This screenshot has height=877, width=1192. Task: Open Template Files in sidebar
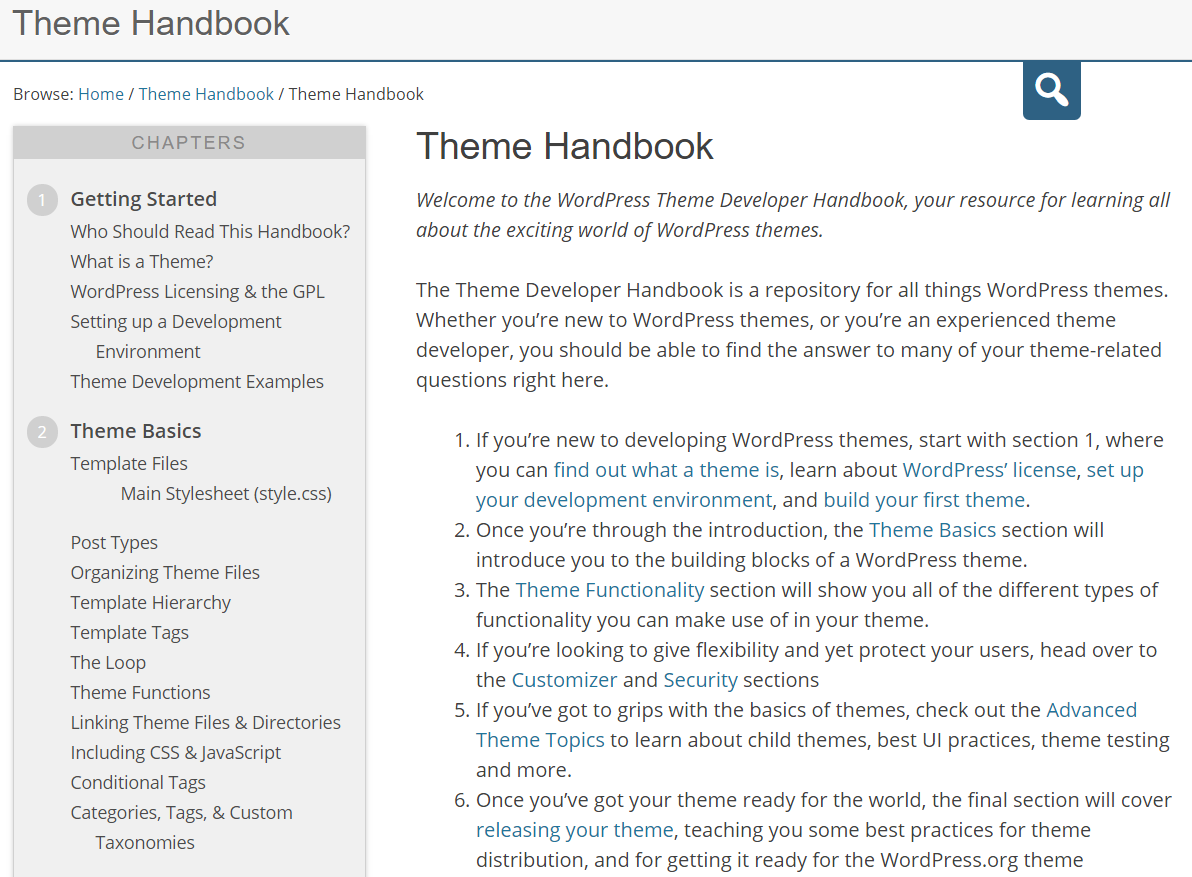tap(129, 464)
